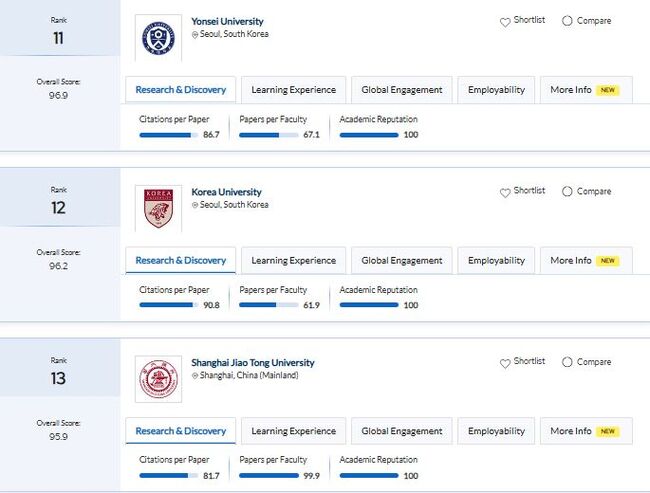Enable Compare for Yonsei University
The width and height of the screenshot is (650, 493).
(x=568, y=21)
